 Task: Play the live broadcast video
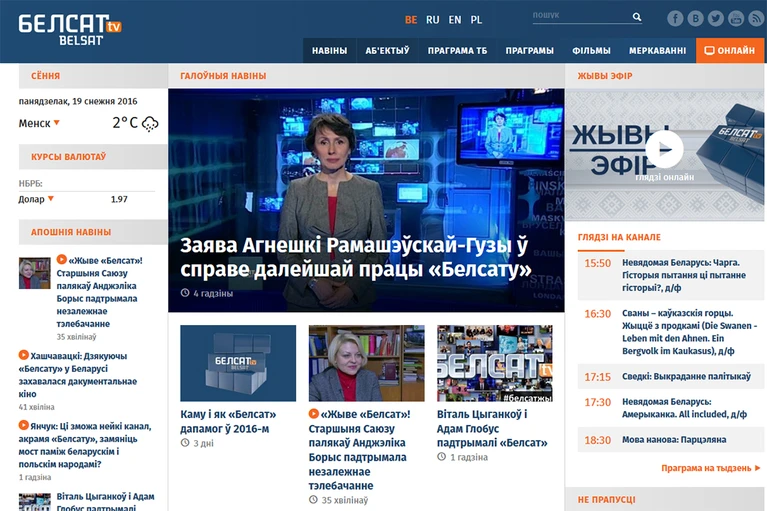click(664, 150)
